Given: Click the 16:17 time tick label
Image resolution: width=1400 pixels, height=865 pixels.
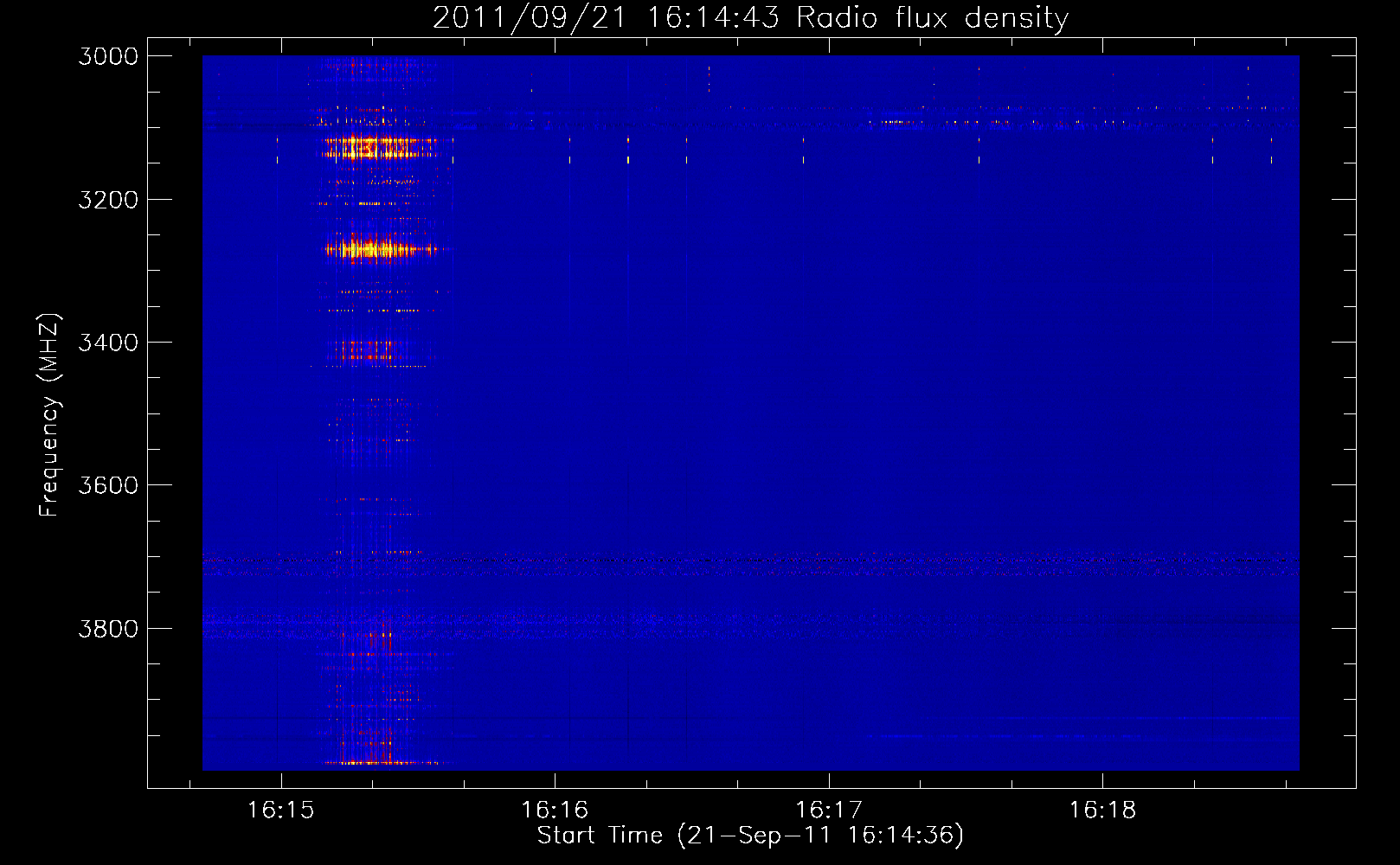Looking at the screenshot, I should 829,810.
